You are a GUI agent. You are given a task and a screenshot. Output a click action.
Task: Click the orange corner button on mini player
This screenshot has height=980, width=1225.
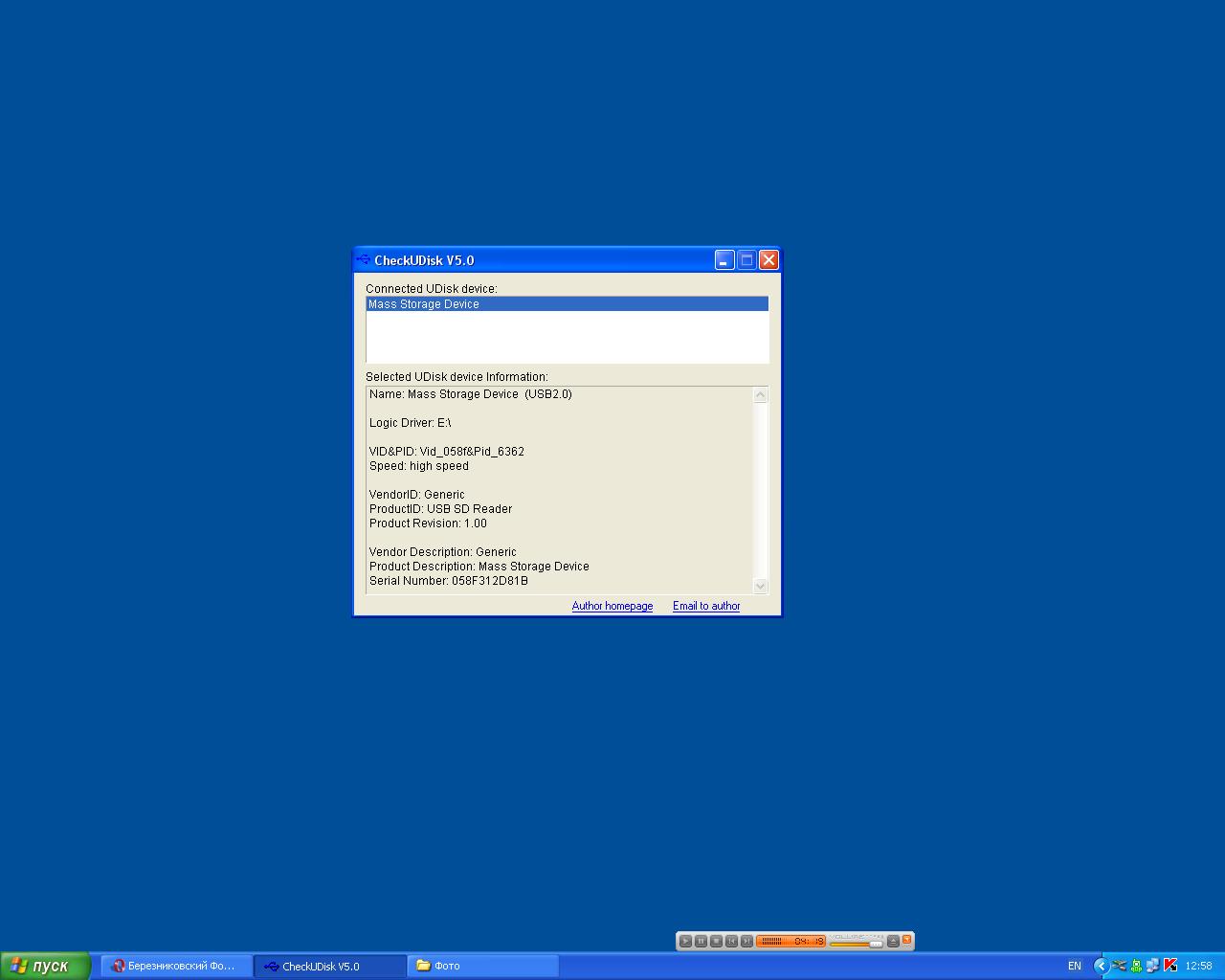[906, 940]
